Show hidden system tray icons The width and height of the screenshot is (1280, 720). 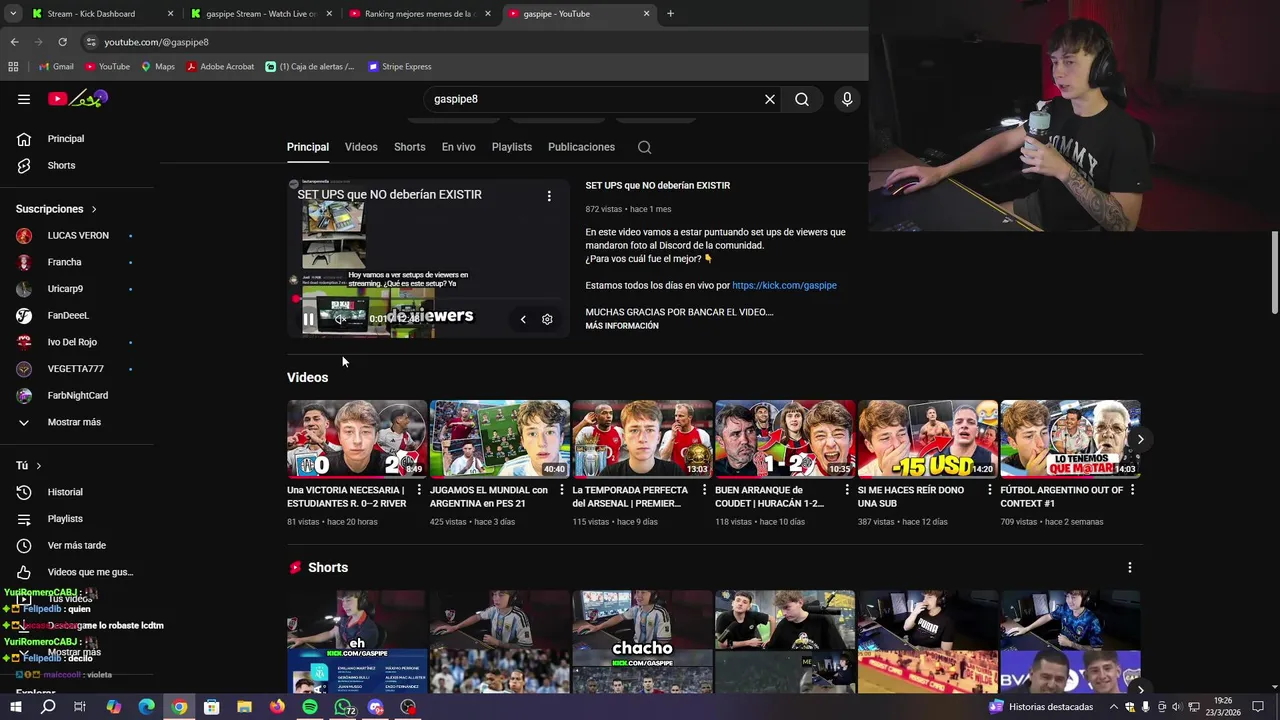[1113, 707]
